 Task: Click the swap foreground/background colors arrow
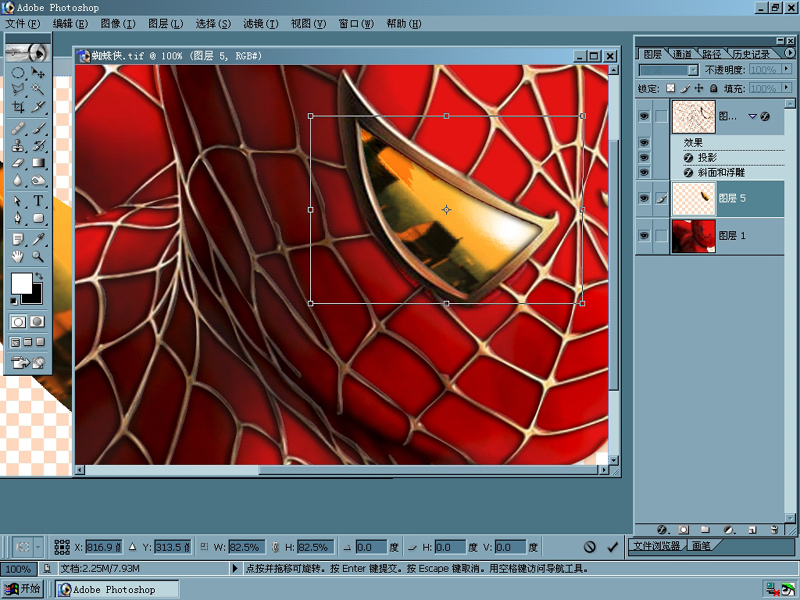pos(39,276)
